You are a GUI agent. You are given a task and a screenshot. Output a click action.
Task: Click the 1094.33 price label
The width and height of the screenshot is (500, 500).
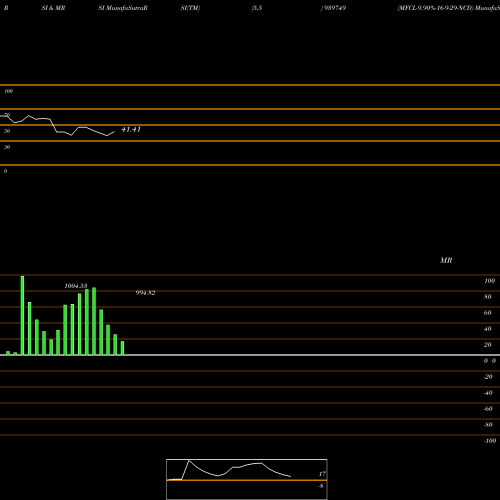[76, 286]
